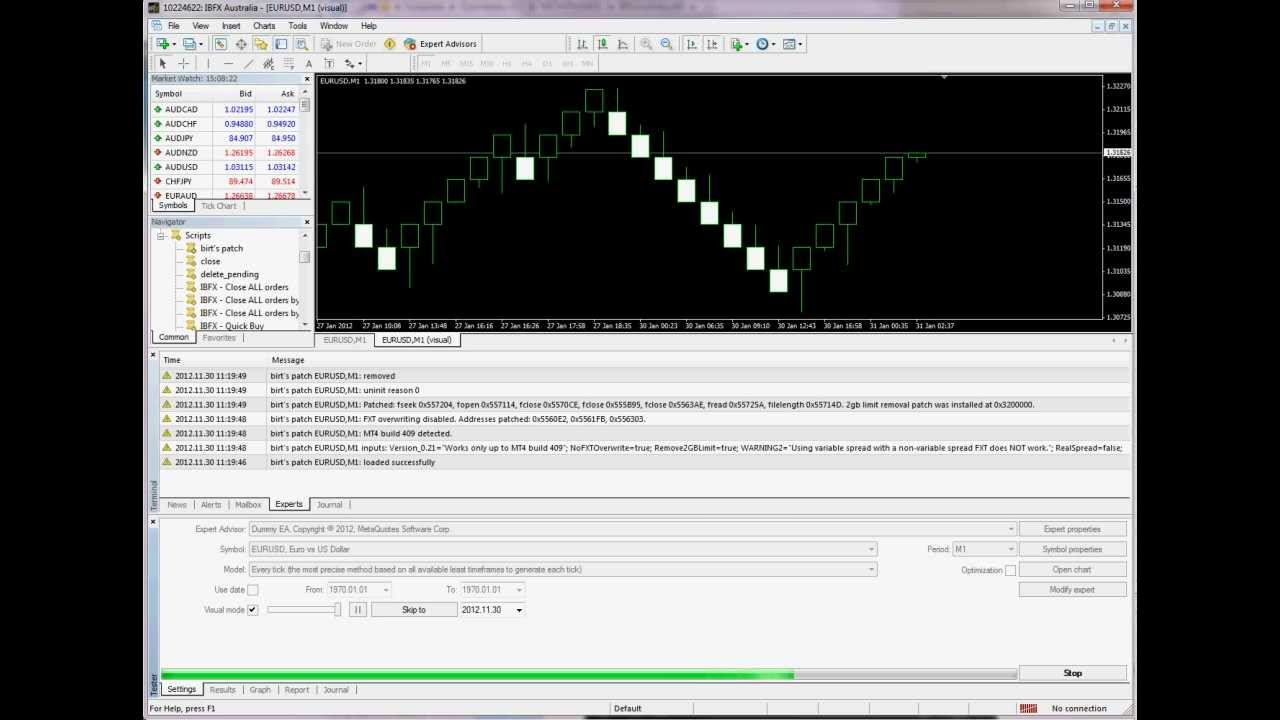Open the Model 'Every tick' dropdown
Image resolution: width=1280 pixels, height=720 pixels.
[x=871, y=570]
